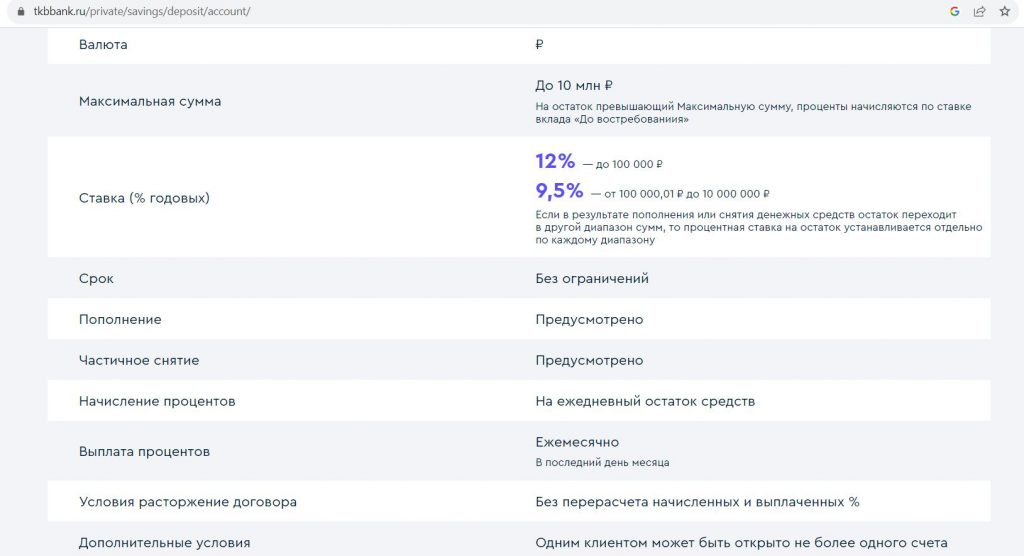Click До 10 млн ₽ amount text
The image size is (1024, 556).
pos(574,86)
